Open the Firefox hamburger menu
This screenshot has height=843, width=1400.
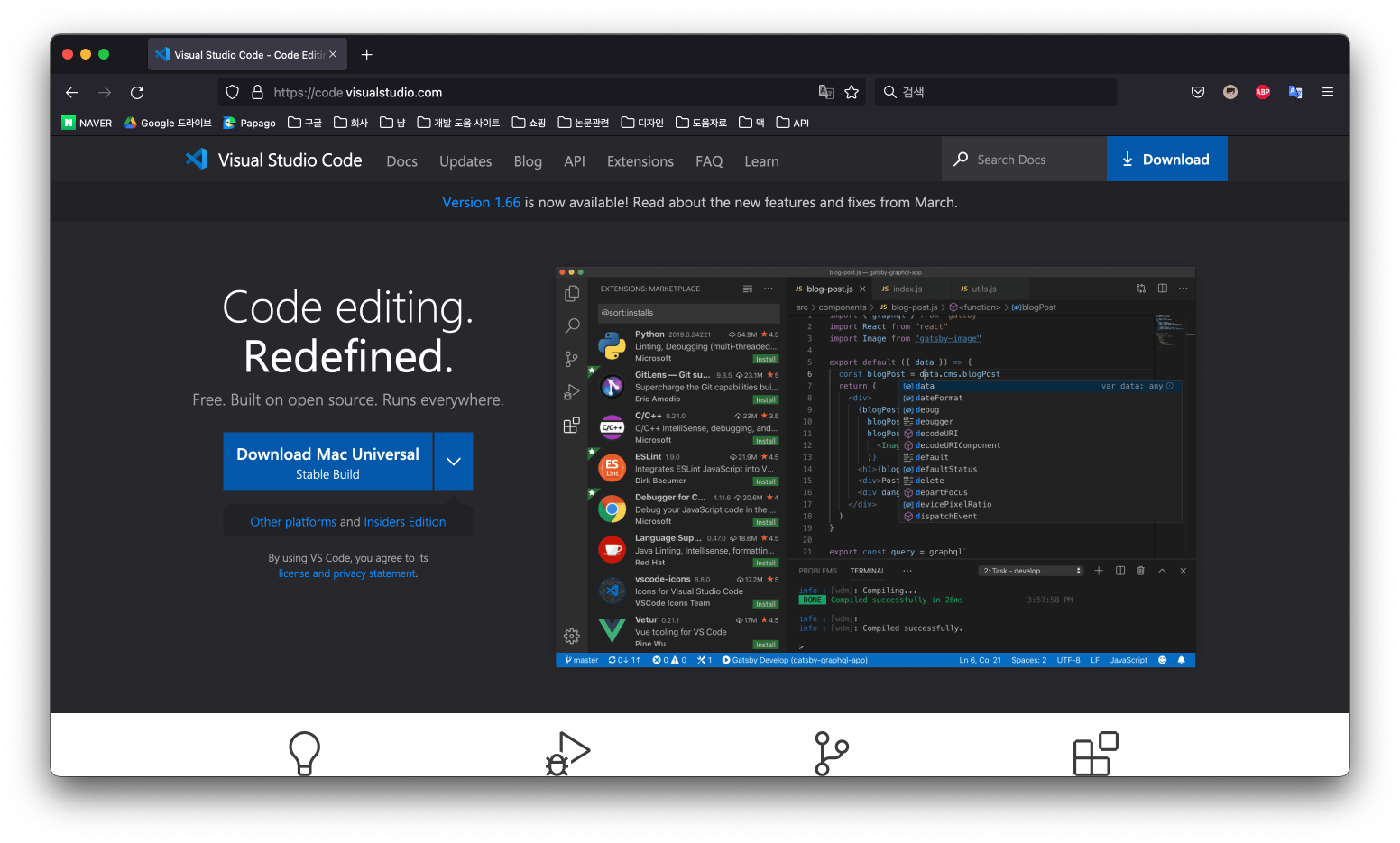pyautogui.click(x=1328, y=92)
